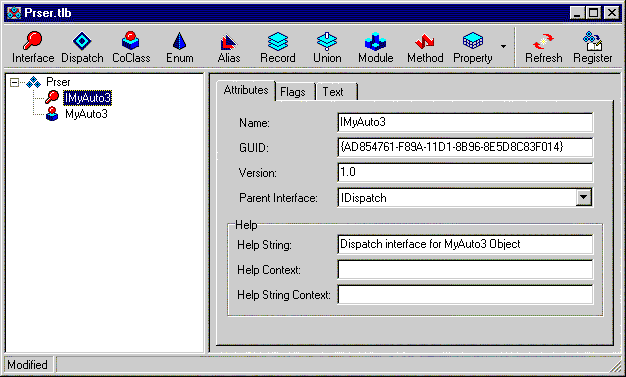Screen dimensions: 626x377
Task: Maximize the Prser.tlb window
Action: pyautogui.click(x=593, y=13)
